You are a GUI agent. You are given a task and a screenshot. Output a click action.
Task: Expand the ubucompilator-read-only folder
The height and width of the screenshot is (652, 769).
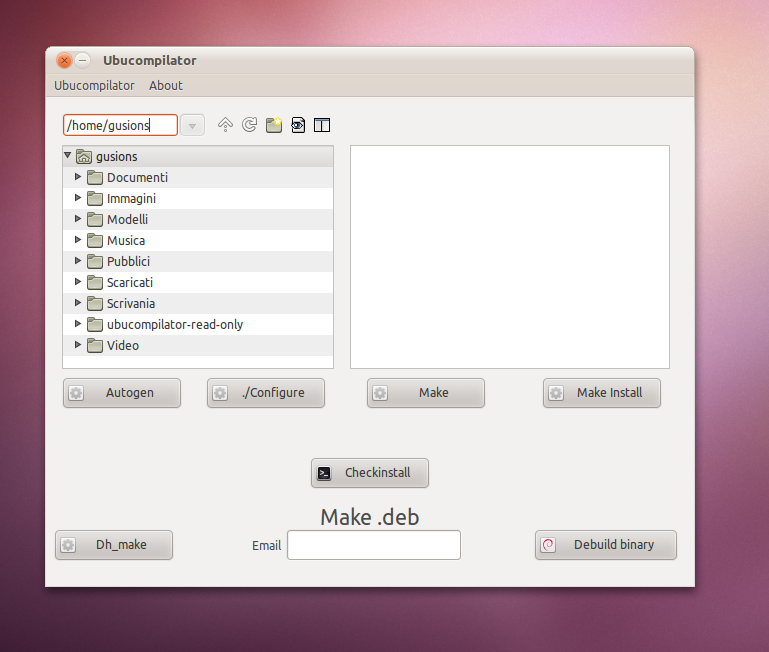tap(77, 324)
